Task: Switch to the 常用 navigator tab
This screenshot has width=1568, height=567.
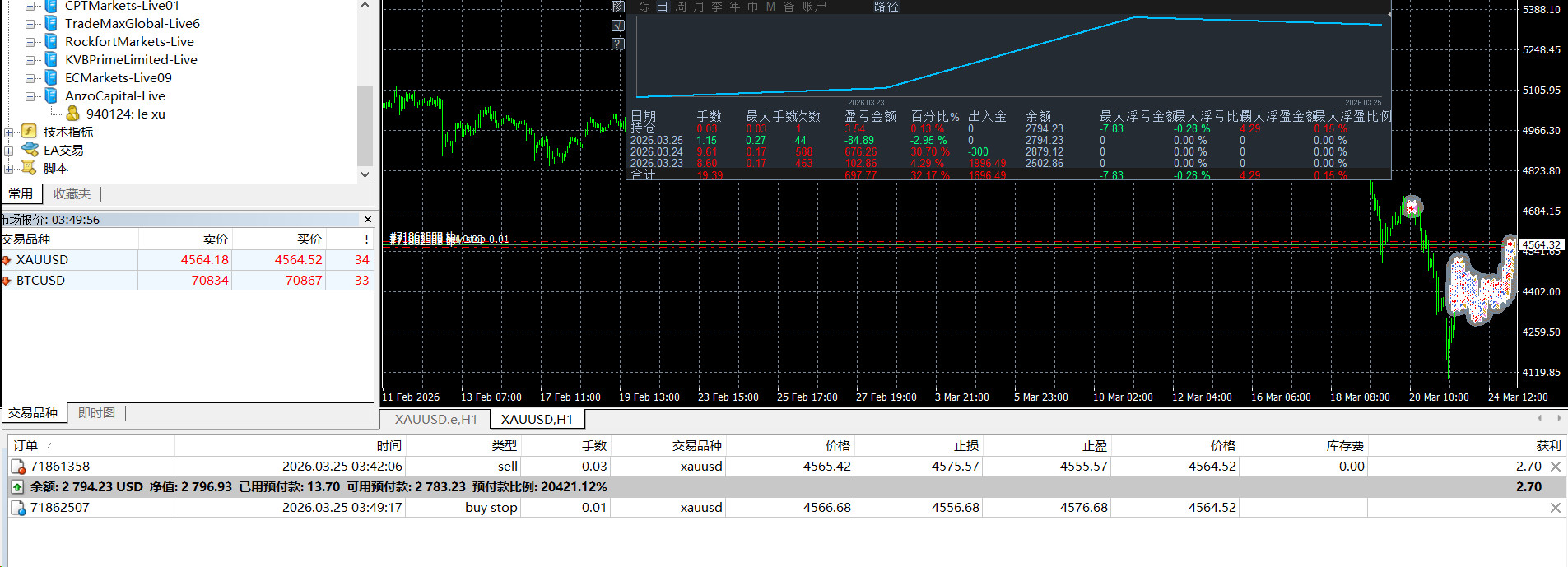Action: [21, 194]
